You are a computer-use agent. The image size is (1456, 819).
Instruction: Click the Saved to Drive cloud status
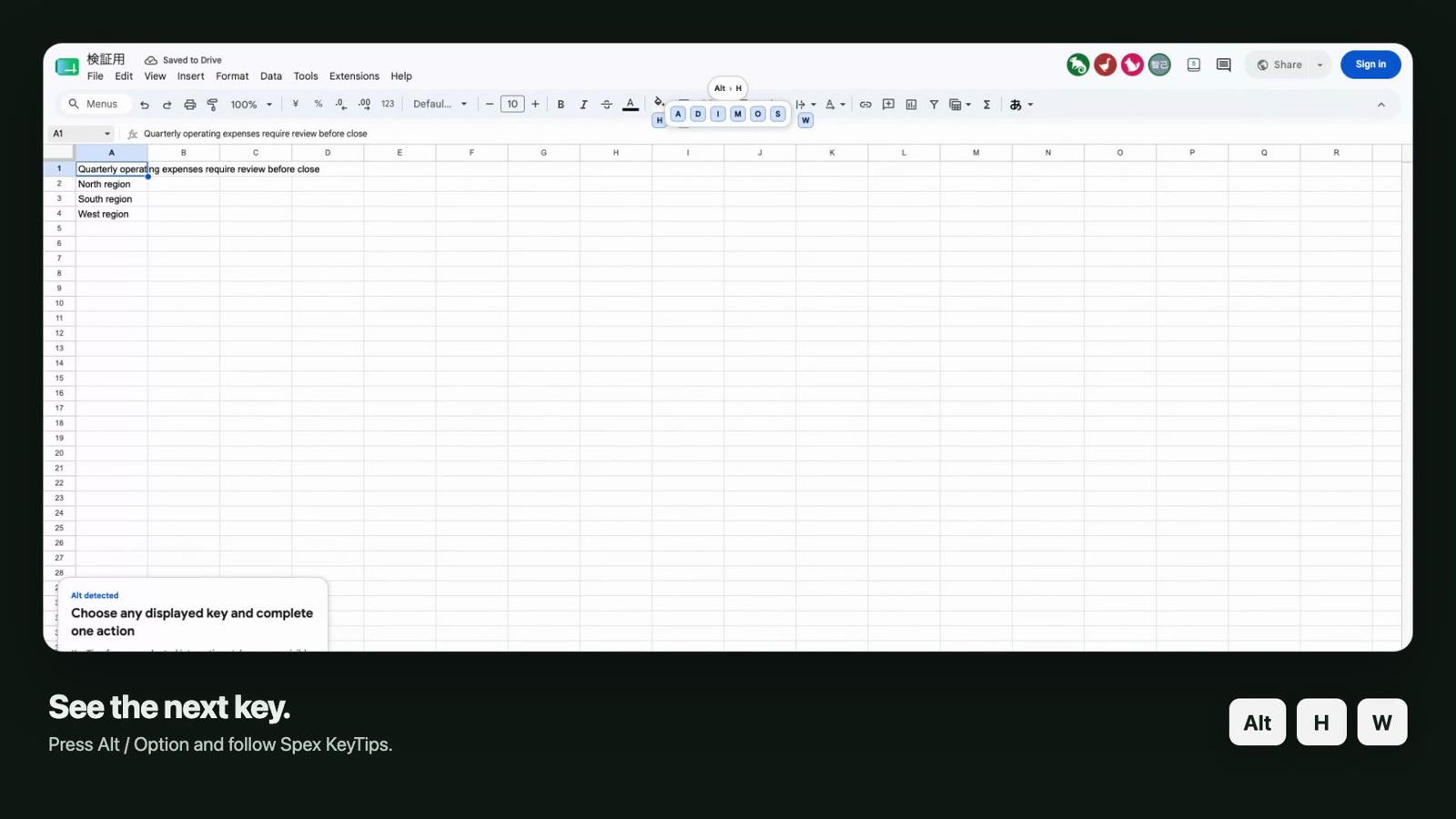pos(183,60)
